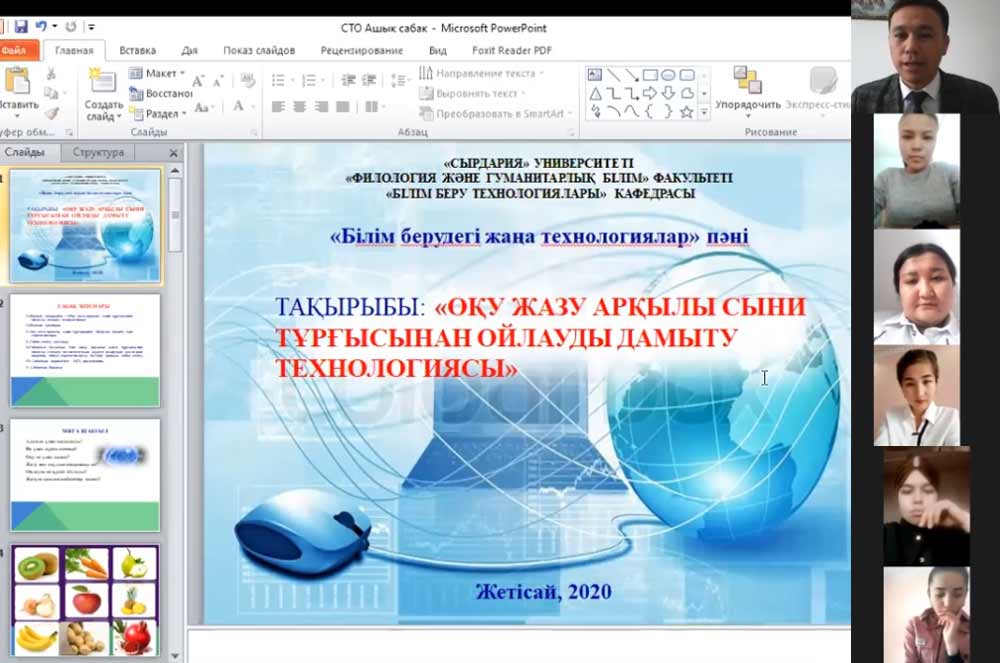The height and width of the screenshot is (663, 1000).
Task: Switch to the Вставка ribbon tab
Action: click(x=137, y=50)
